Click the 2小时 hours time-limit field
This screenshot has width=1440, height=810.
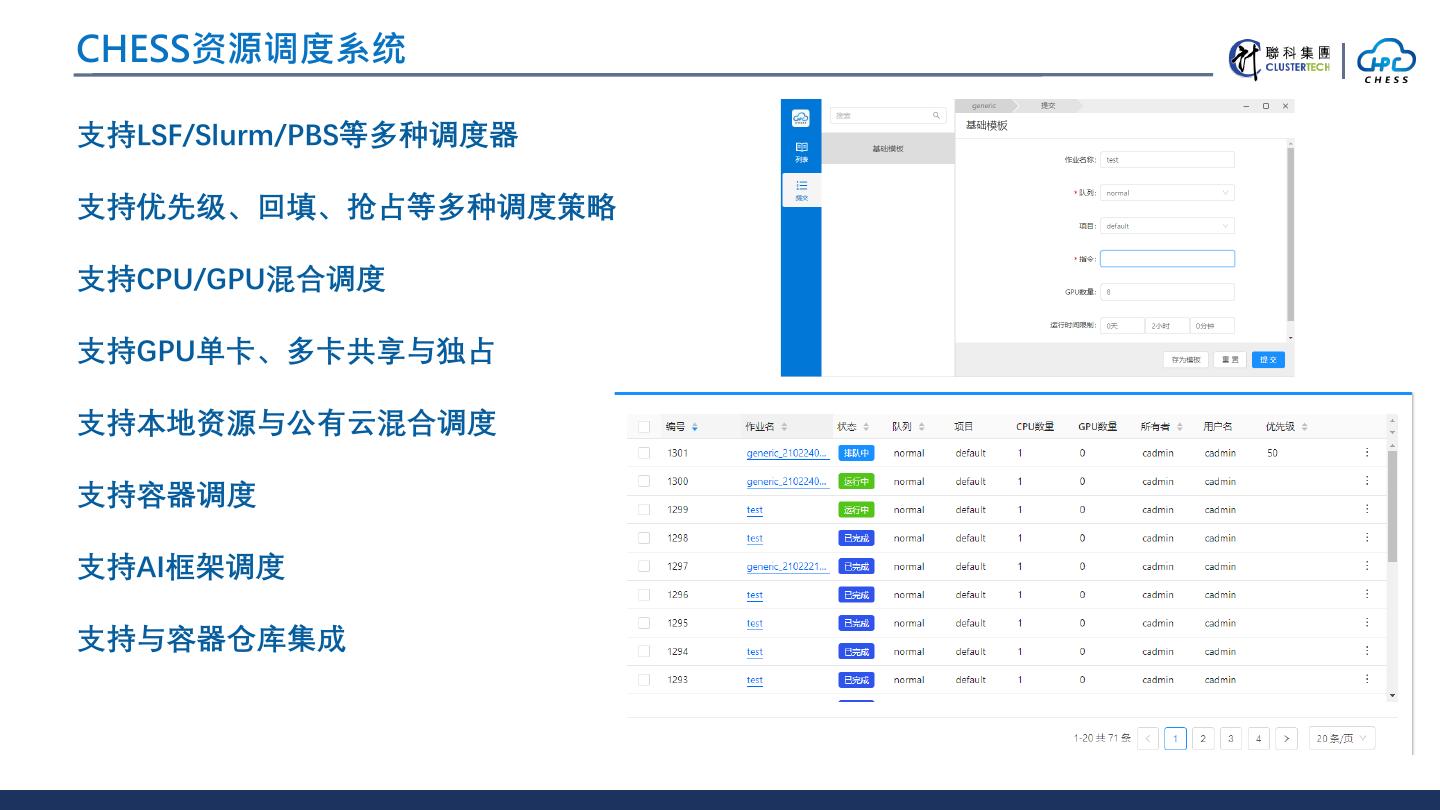(x=1167, y=326)
